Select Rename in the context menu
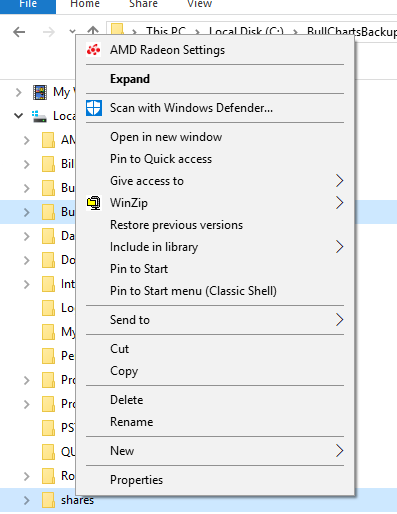 (x=215, y=422)
